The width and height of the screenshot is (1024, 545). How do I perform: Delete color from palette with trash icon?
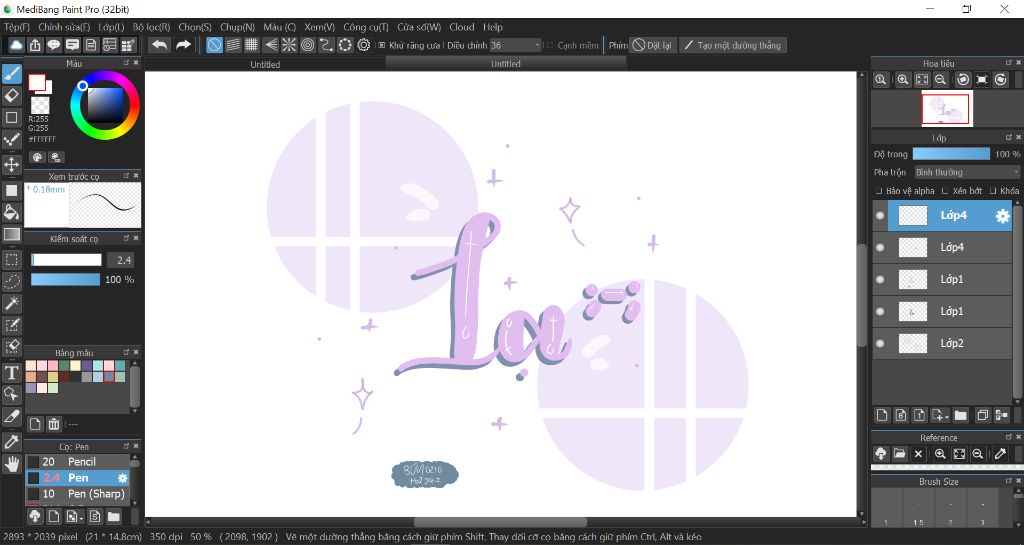pos(54,424)
